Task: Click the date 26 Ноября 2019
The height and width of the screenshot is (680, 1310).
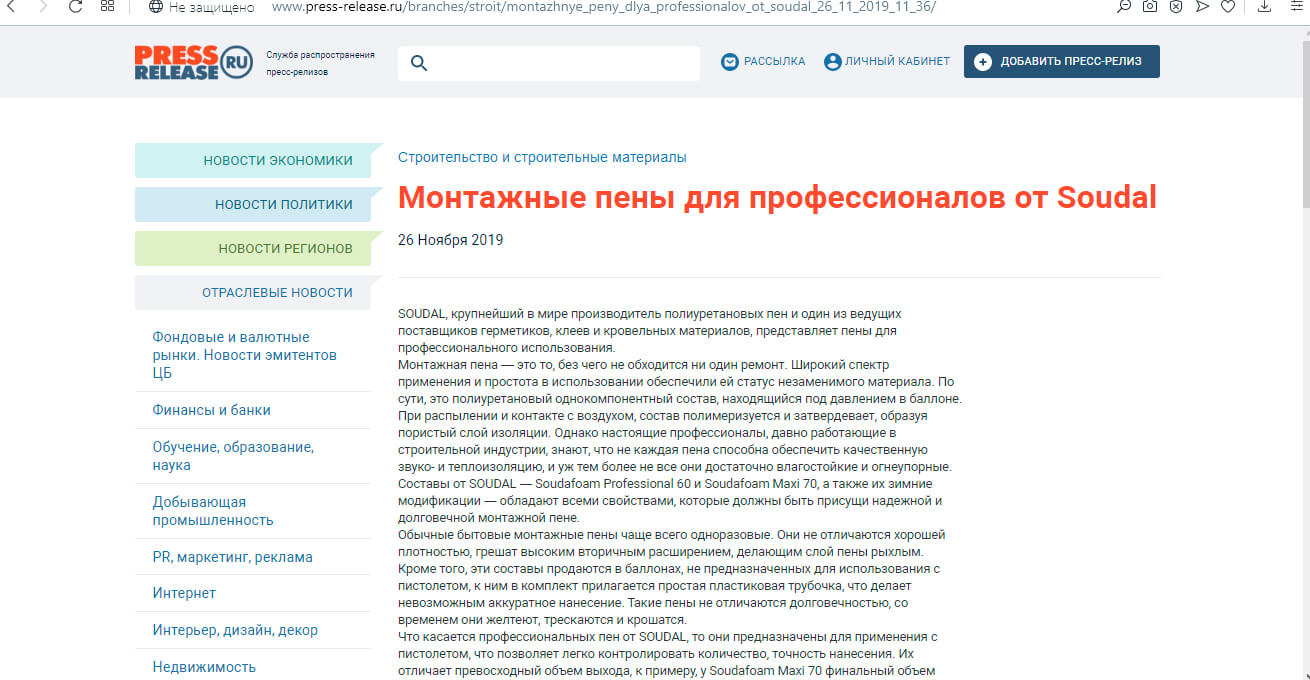Action: 450,240
